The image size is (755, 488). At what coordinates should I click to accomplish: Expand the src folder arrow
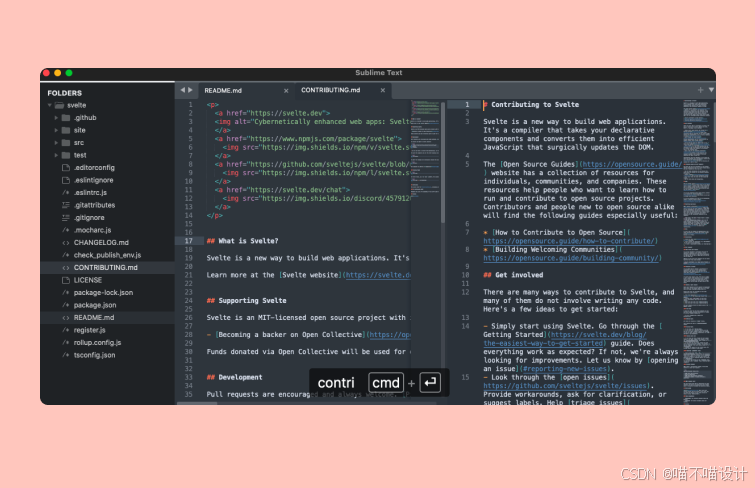[56, 143]
